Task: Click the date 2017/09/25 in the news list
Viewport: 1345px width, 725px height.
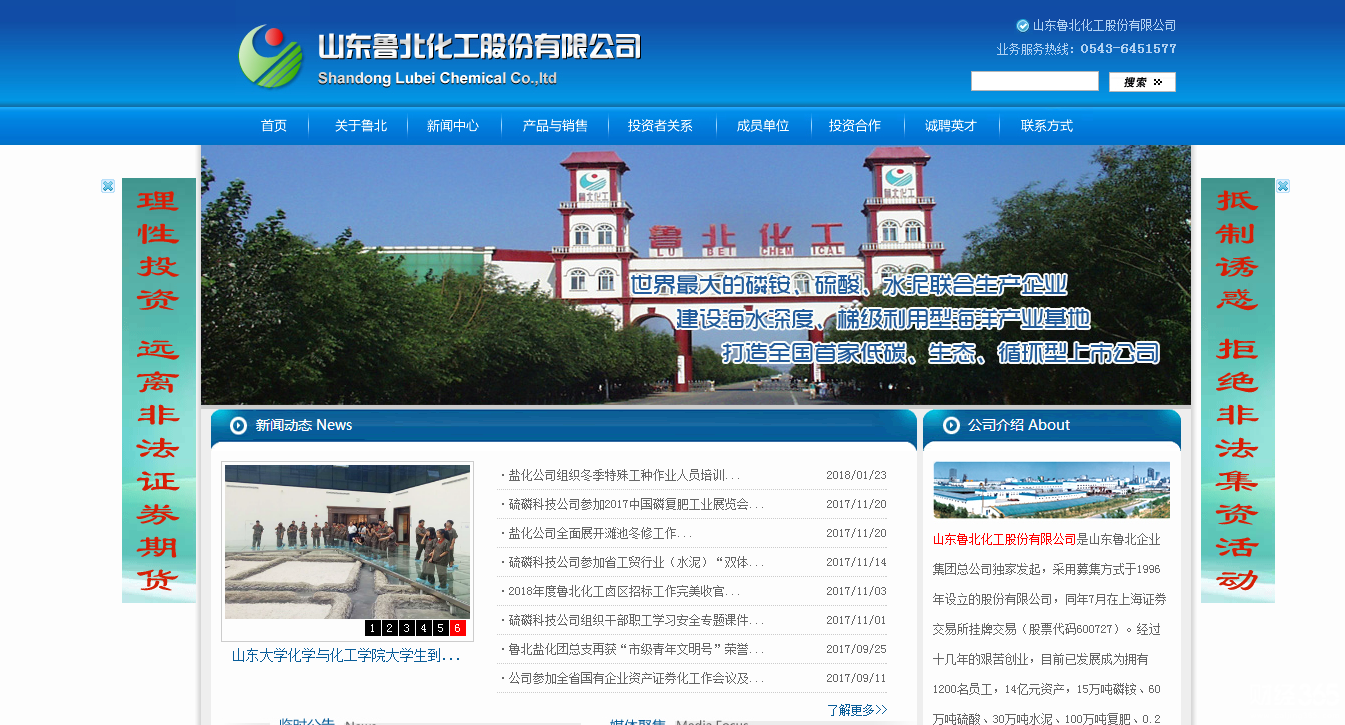Action: click(856, 649)
